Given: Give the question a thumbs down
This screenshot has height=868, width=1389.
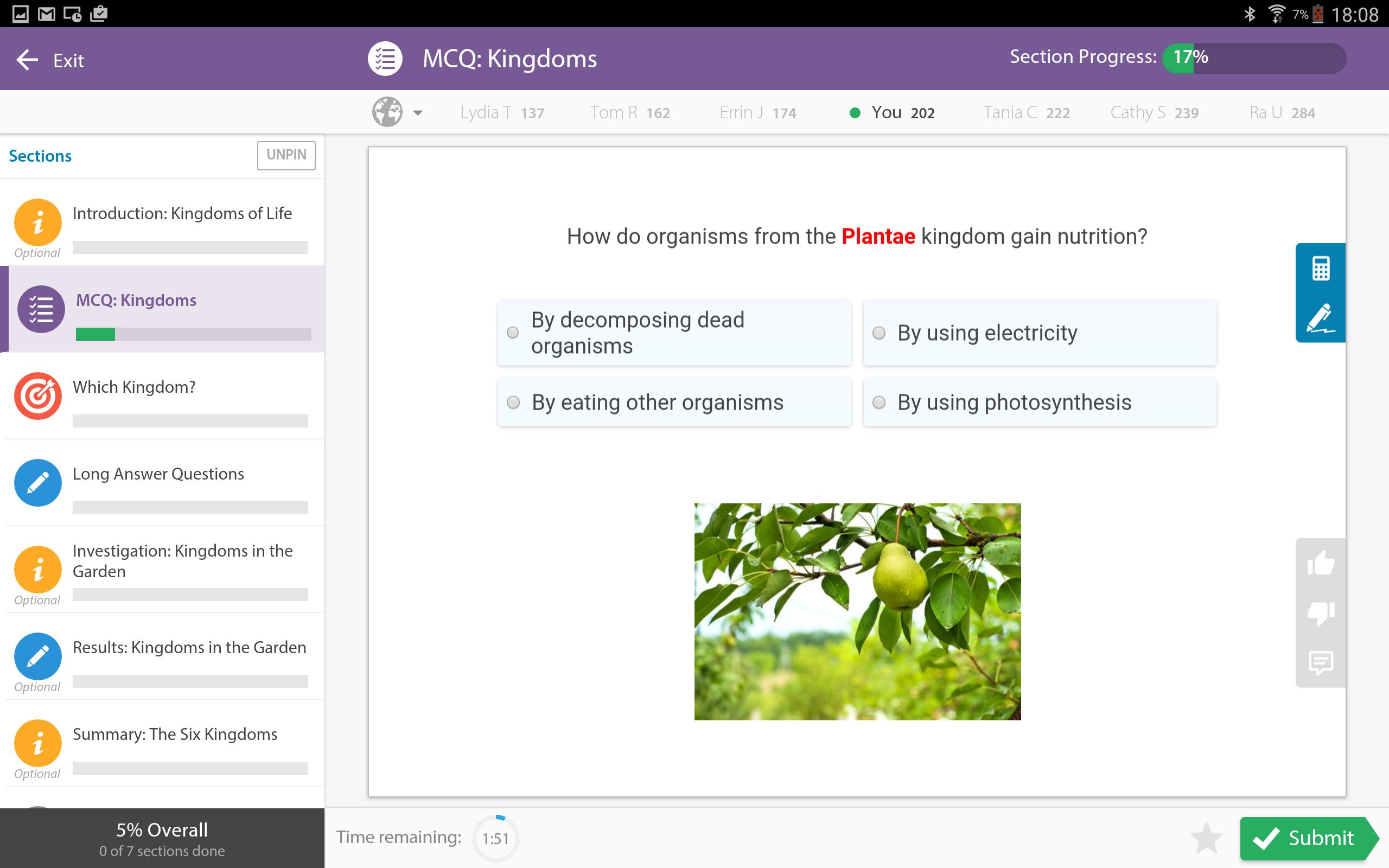Looking at the screenshot, I should pyautogui.click(x=1321, y=612).
